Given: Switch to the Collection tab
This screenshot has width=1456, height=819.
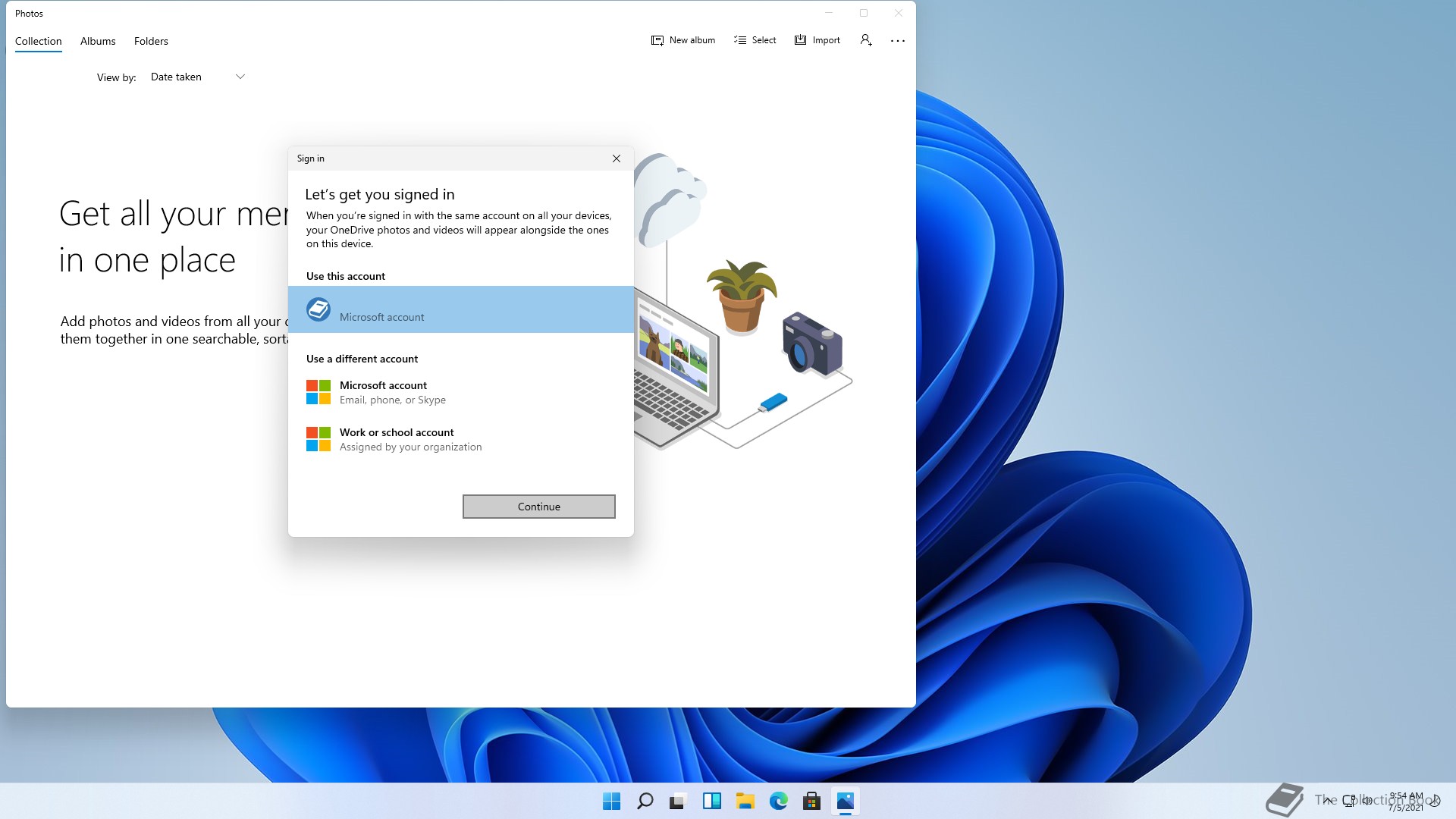Looking at the screenshot, I should pos(39,41).
